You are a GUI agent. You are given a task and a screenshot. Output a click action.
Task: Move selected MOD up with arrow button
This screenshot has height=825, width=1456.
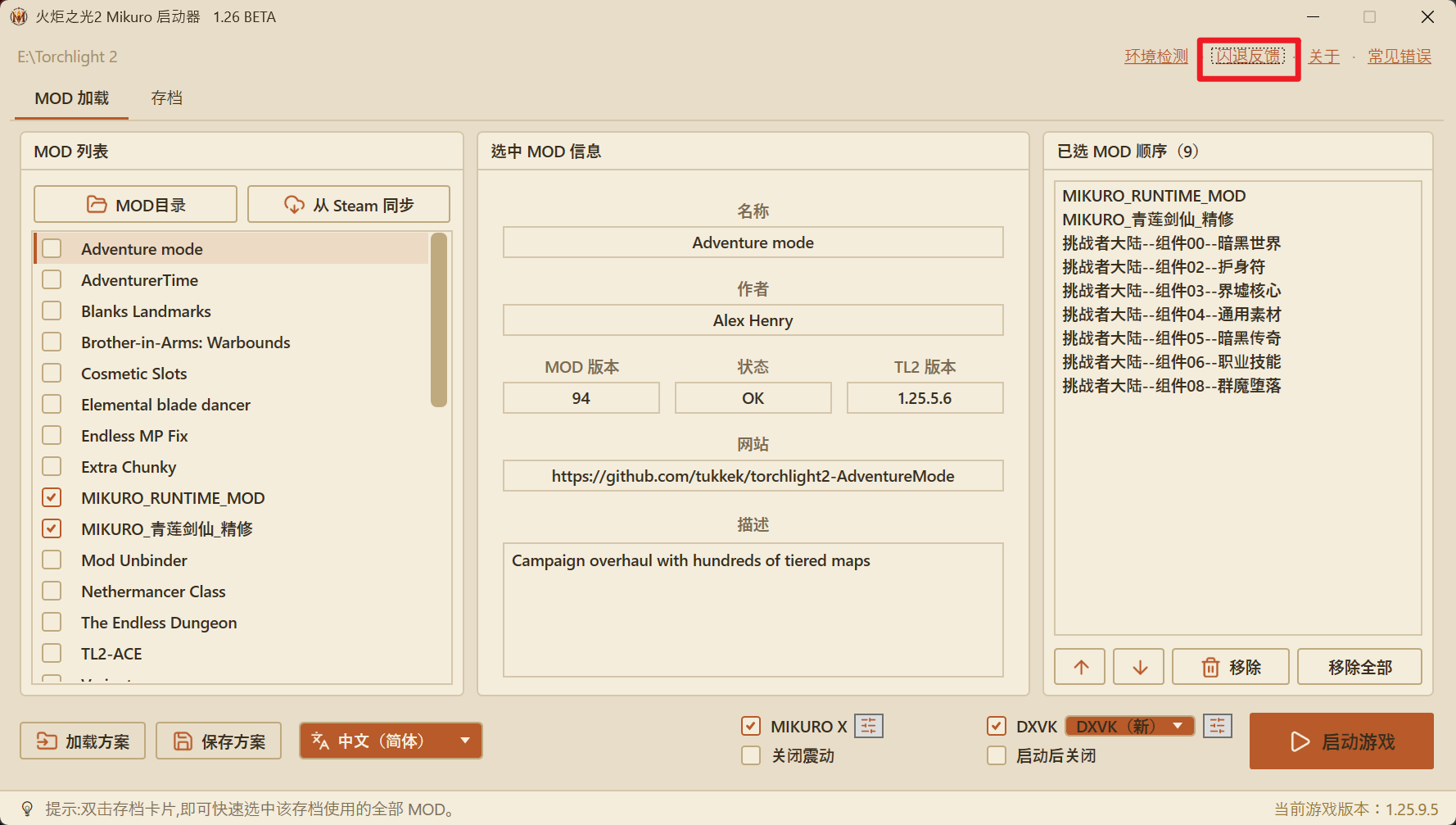click(x=1080, y=667)
